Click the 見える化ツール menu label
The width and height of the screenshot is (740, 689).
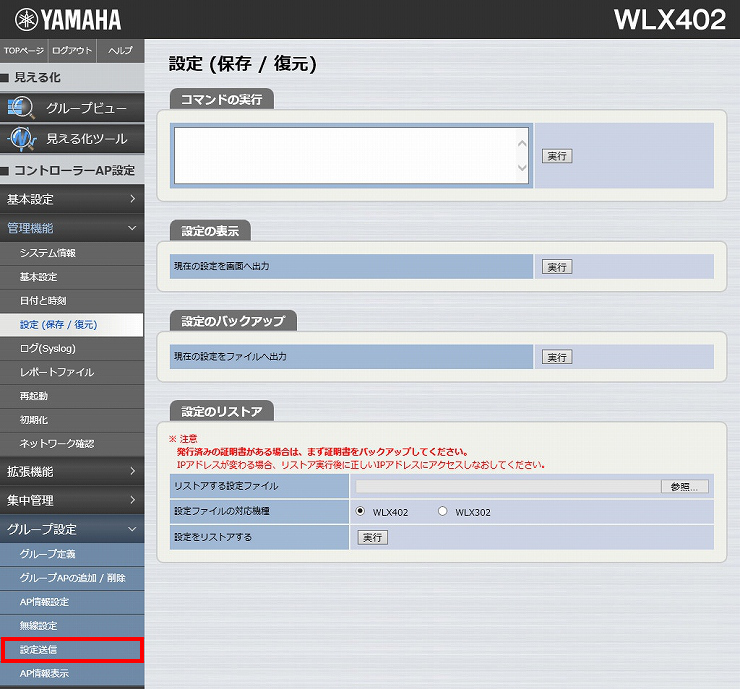point(86,138)
